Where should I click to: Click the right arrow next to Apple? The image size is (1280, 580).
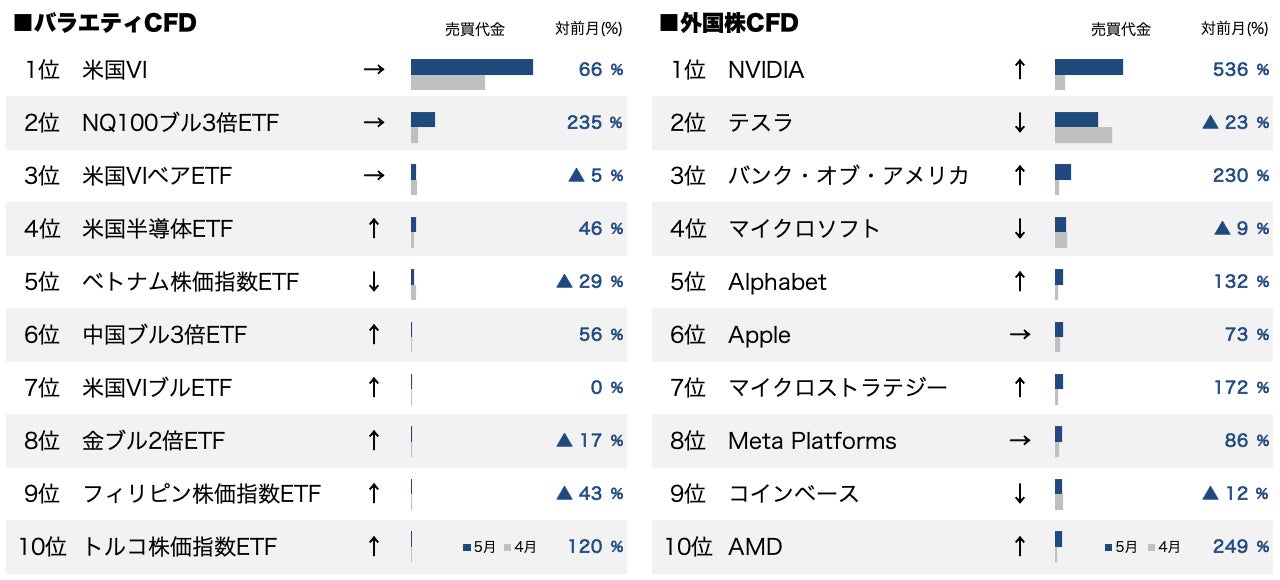tap(1020, 335)
